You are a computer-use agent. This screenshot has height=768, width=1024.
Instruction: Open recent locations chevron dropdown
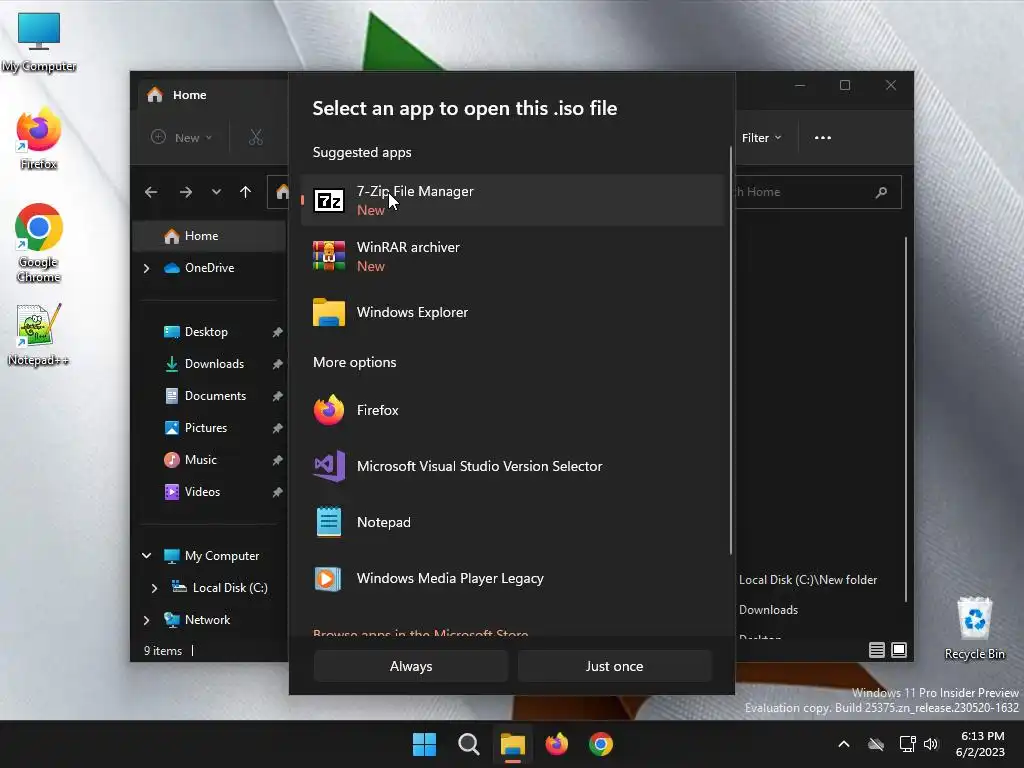point(216,192)
